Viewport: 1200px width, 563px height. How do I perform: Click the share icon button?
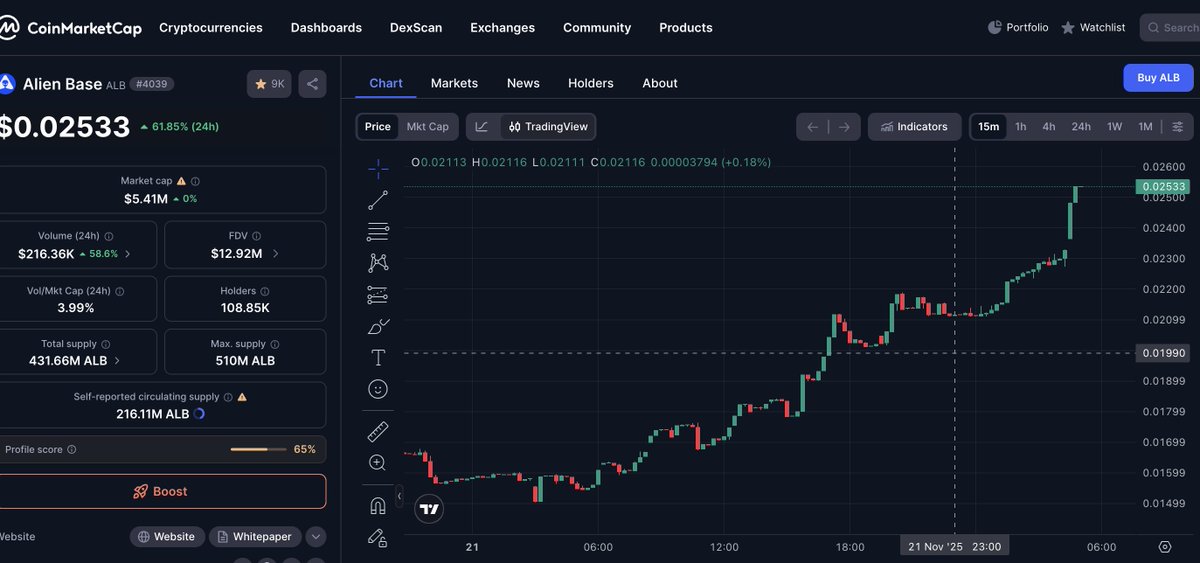(312, 84)
